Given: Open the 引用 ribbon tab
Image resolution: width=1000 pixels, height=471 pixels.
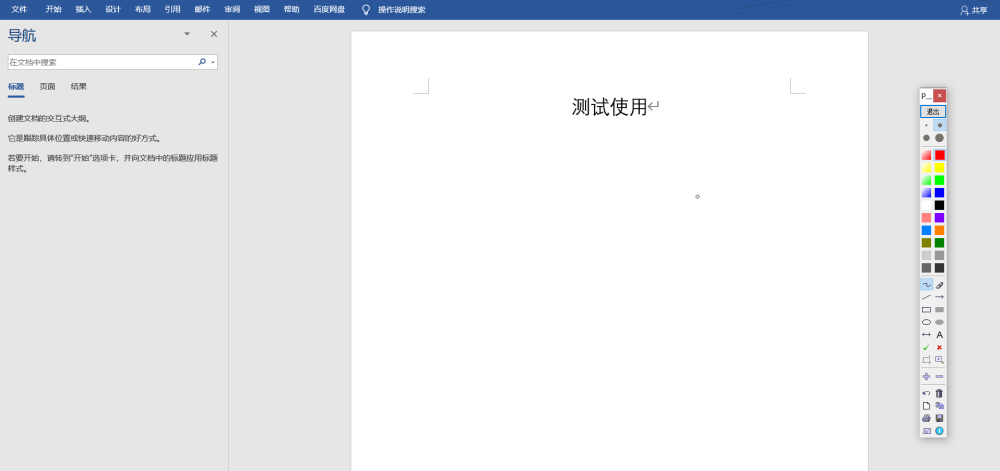Looking at the screenshot, I should (x=172, y=10).
